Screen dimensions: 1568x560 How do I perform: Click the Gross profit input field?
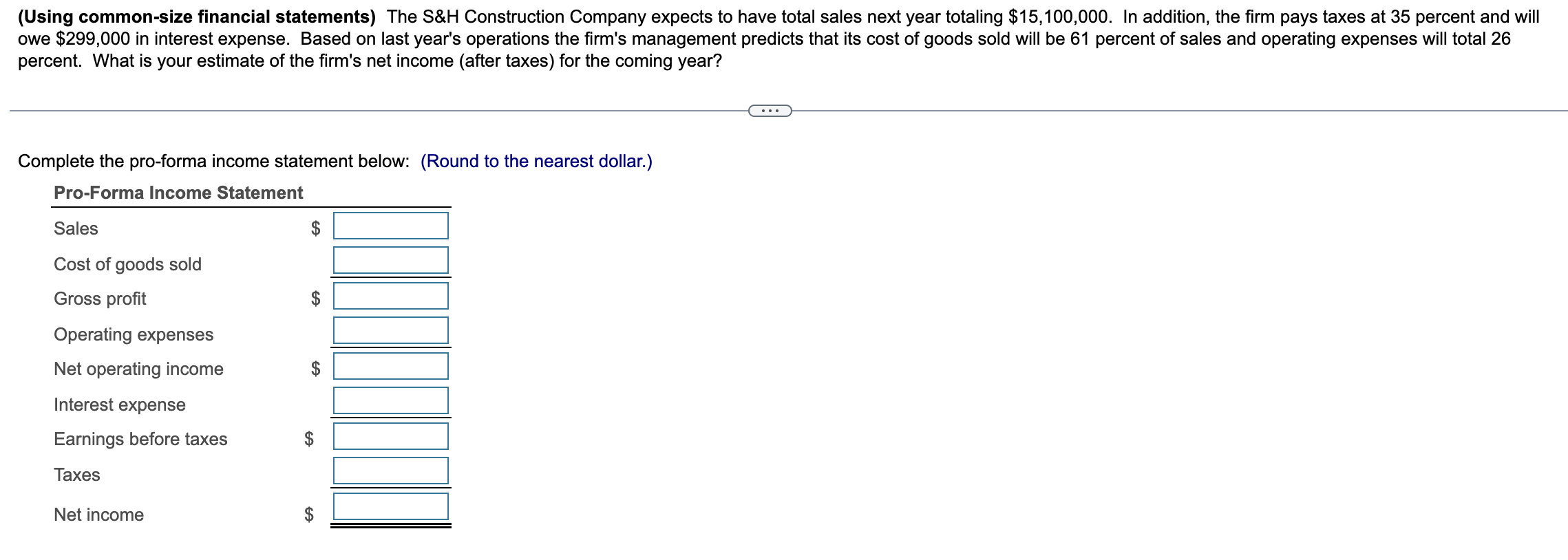click(390, 296)
